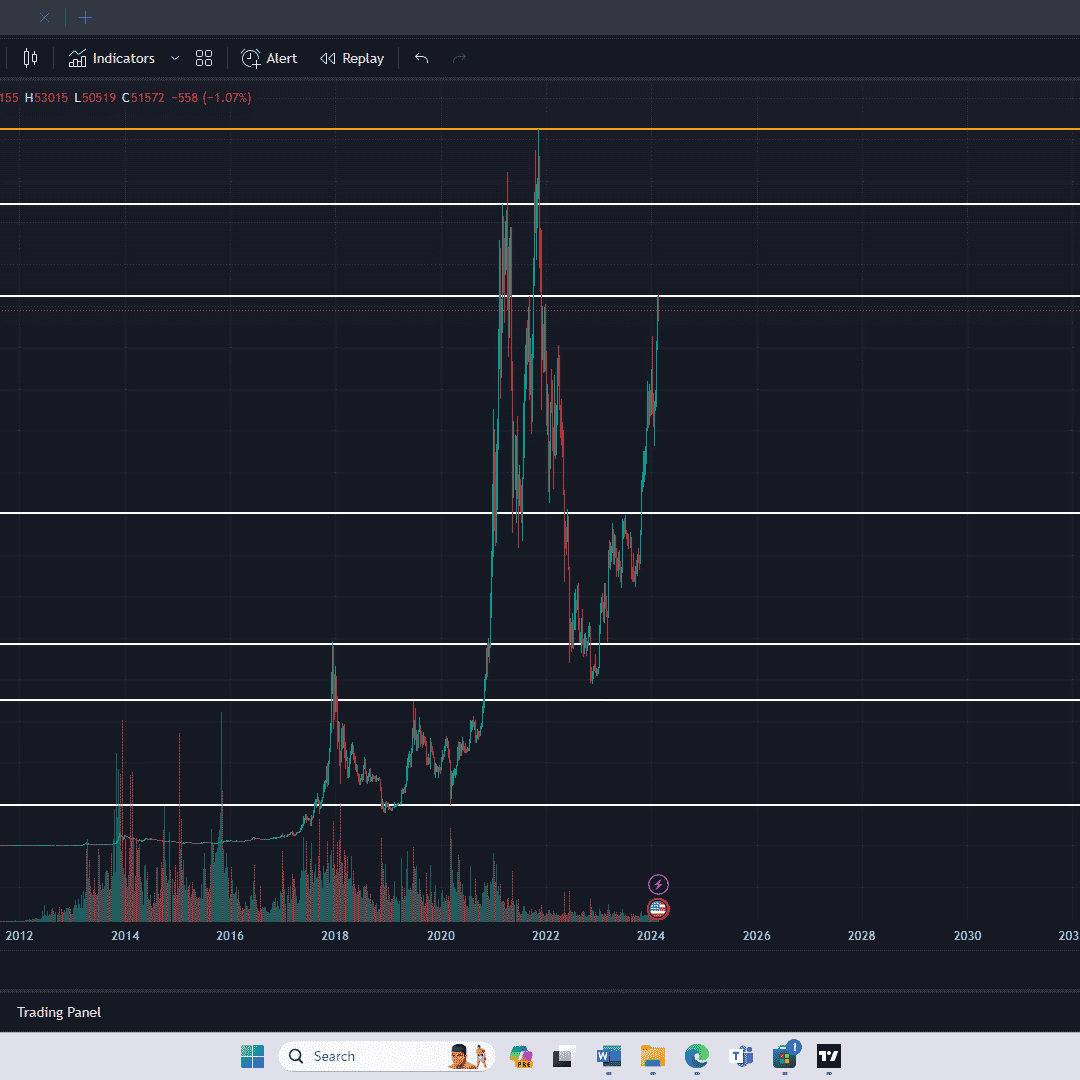Screen dimensions: 1080x1080
Task: Close the current browser tab
Action: click(44, 17)
